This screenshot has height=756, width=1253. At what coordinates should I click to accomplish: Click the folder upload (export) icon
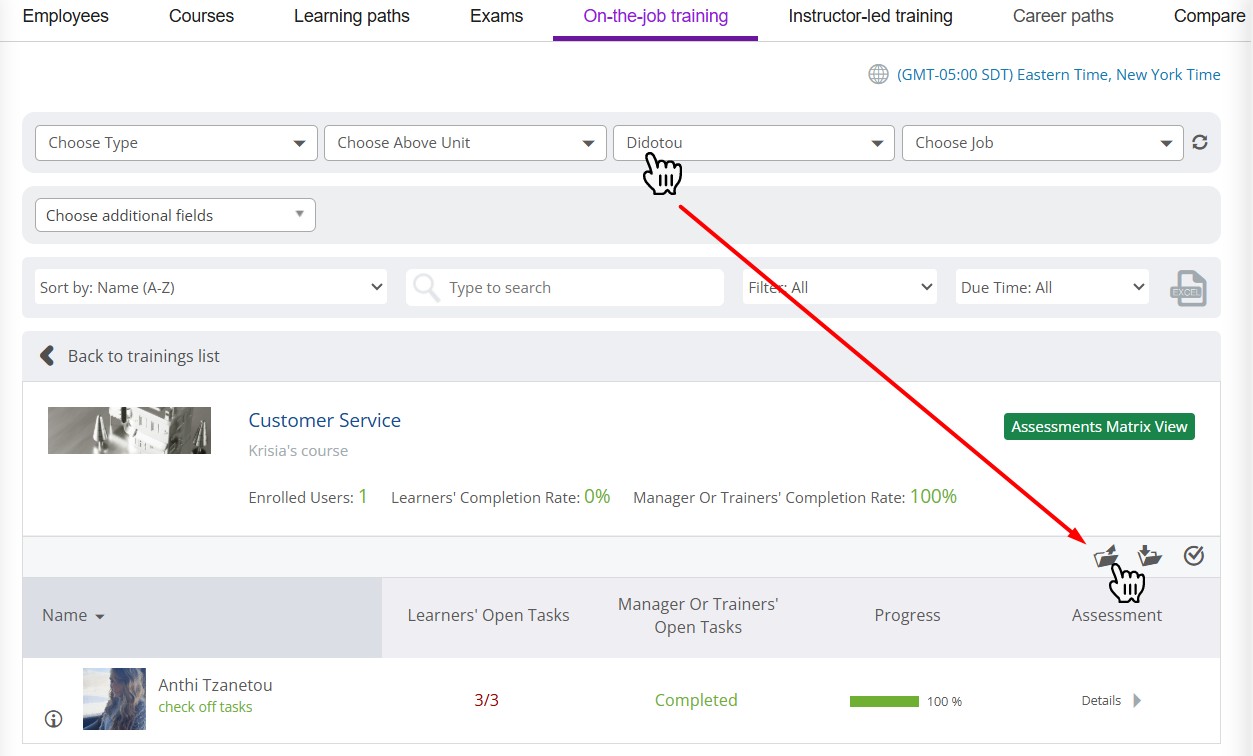tap(1105, 556)
